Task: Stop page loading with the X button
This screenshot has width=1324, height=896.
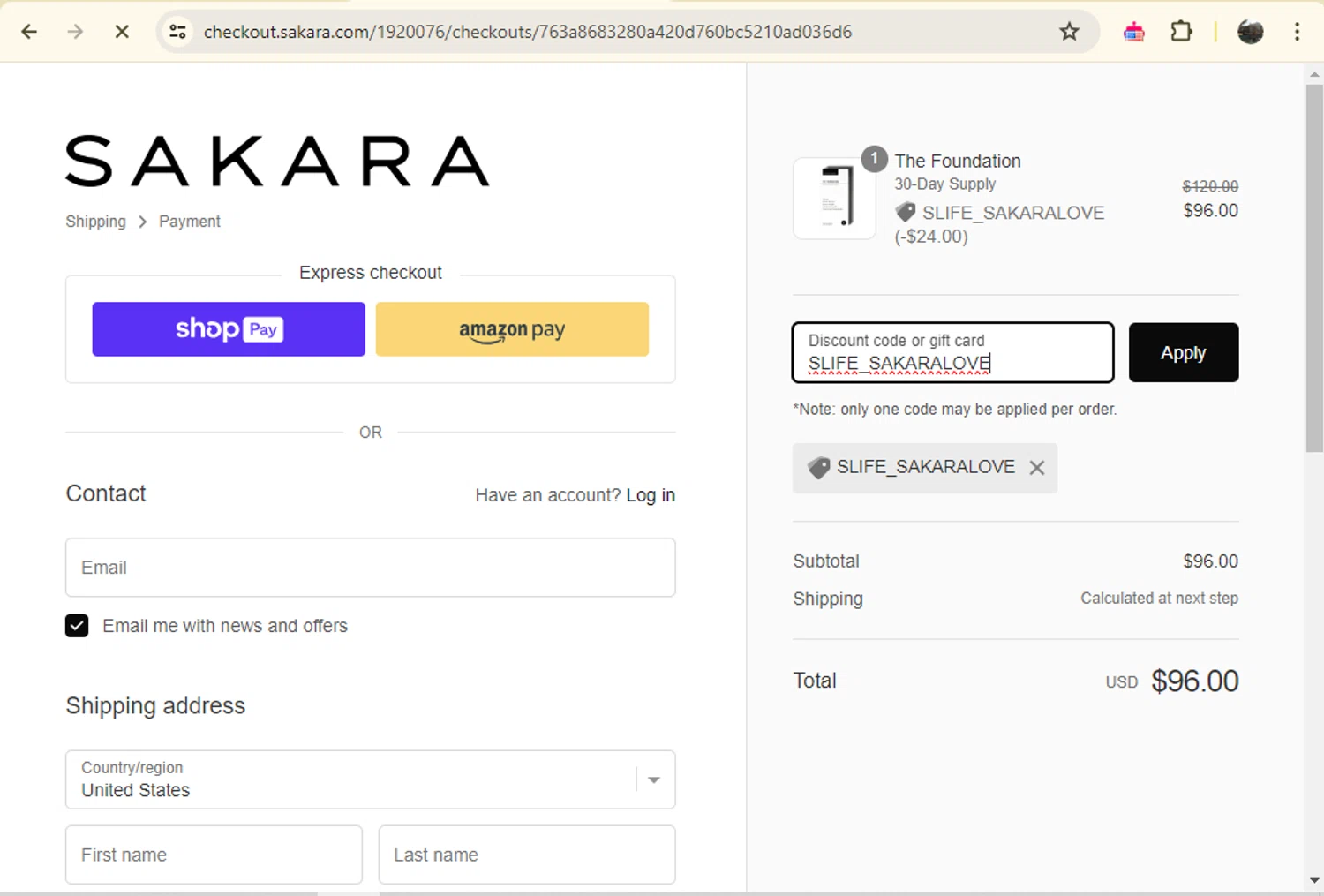Action: click(x=122, y=32)
